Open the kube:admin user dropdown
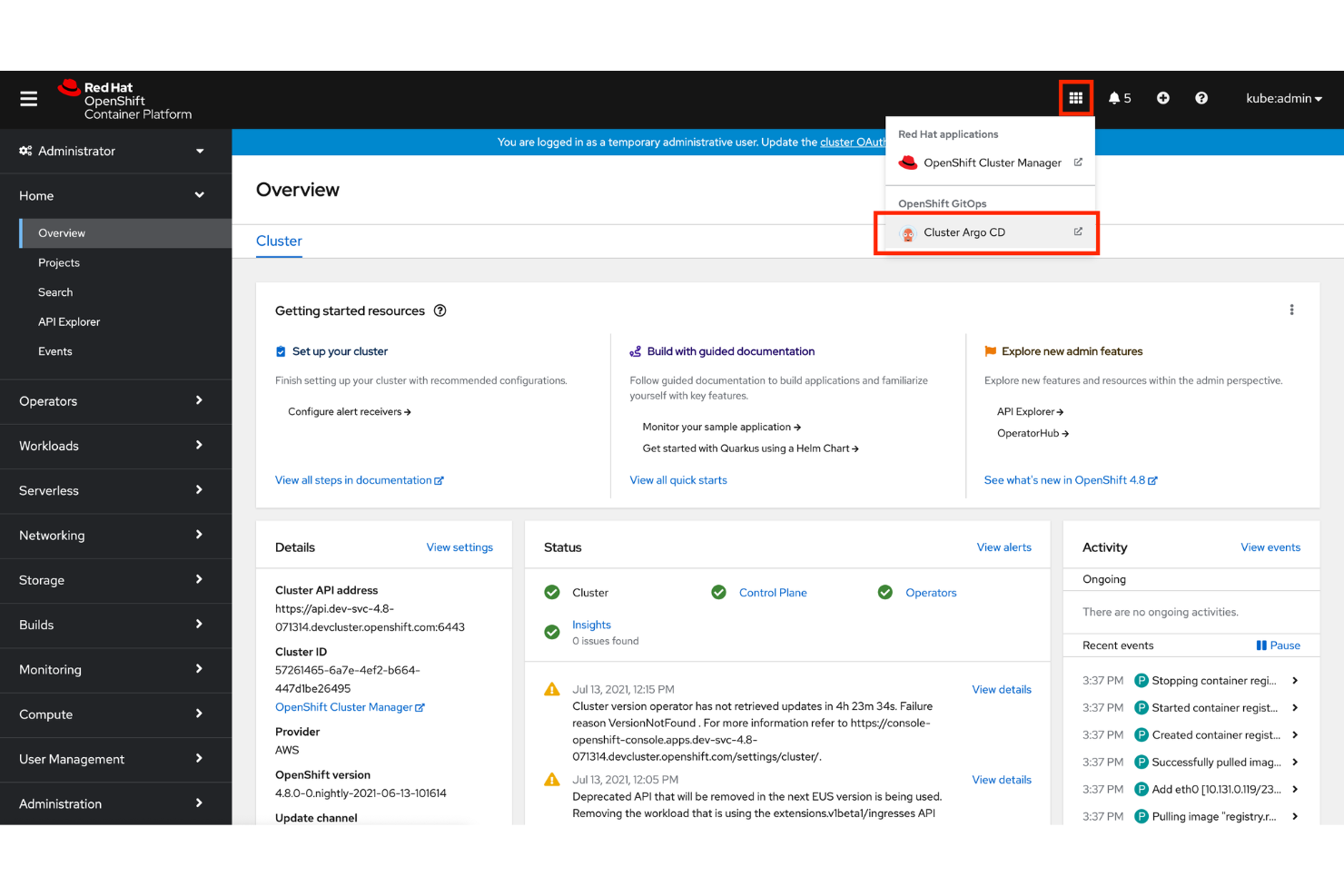Screen dimensions: 1344x896 (x=1283, y=98)
